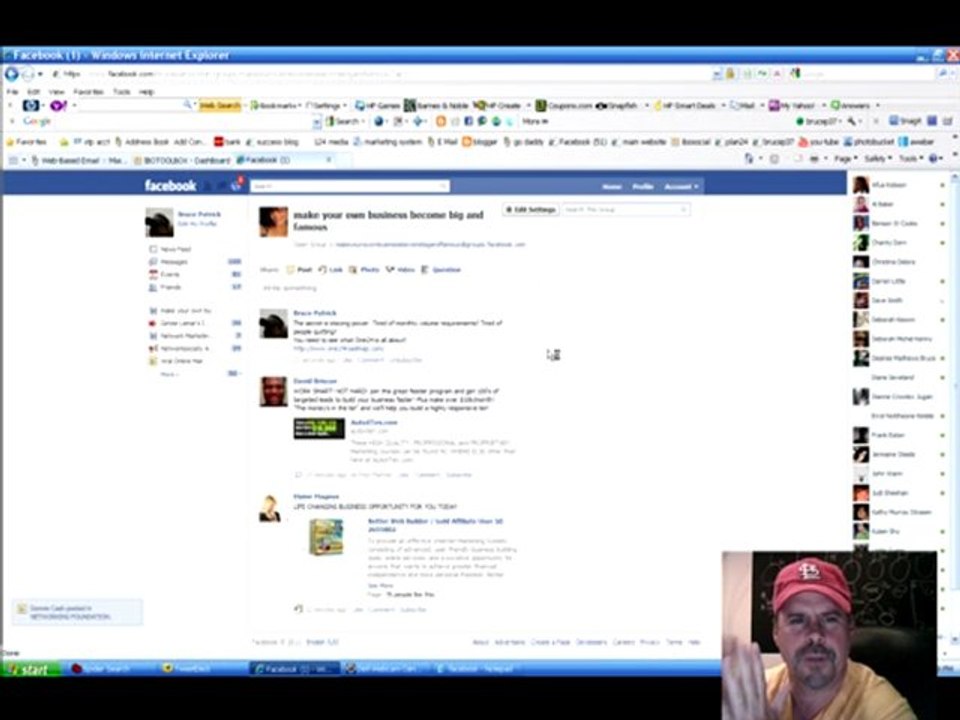Select Question in the share options

pos(441,269)
